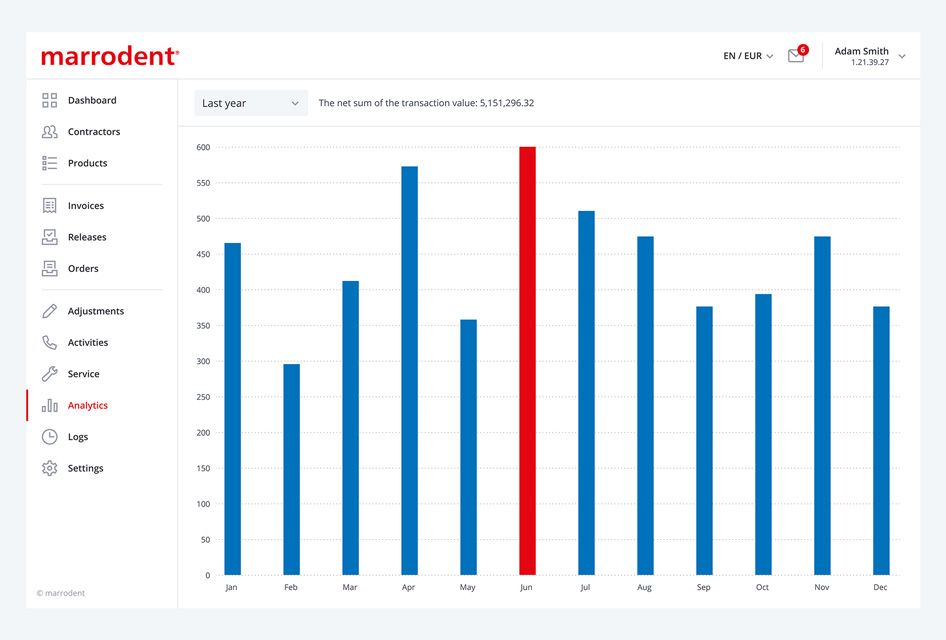Viewport: 946px width, 640px height.
Task: Click the Logs clock icon
Action: pos(49,437)
